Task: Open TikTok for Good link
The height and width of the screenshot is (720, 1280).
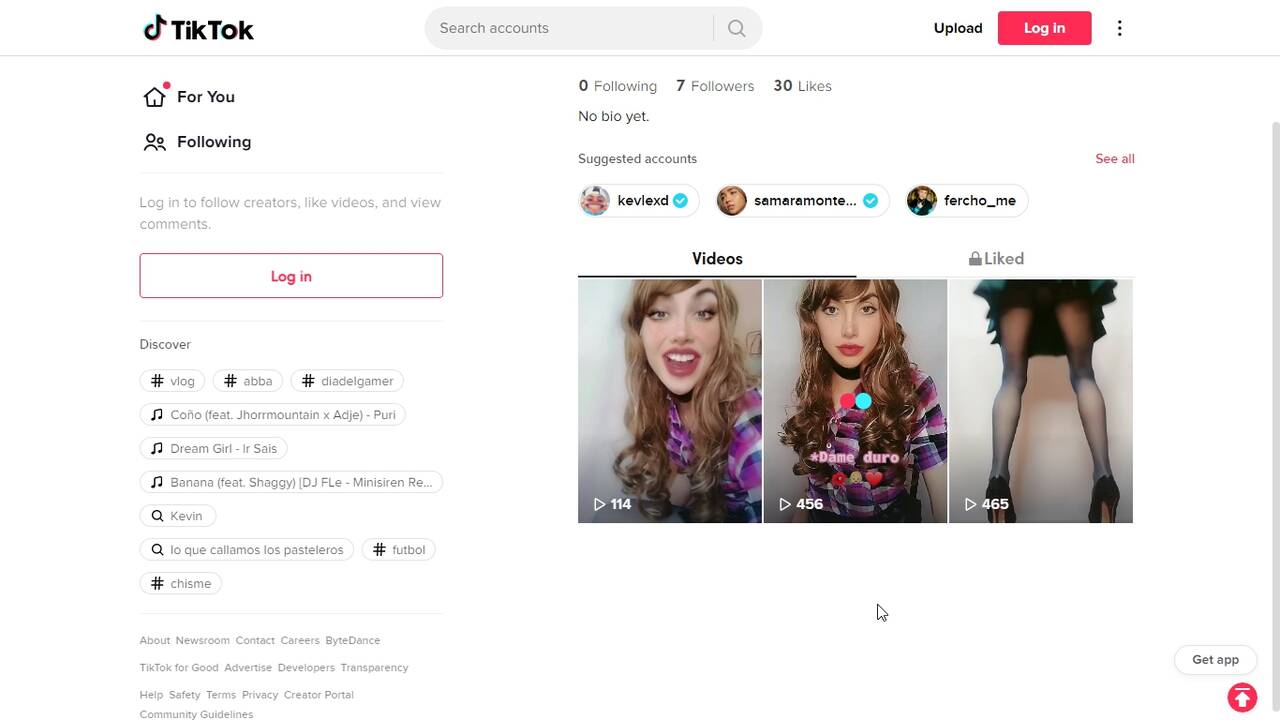Action: (x=179, y=667)
